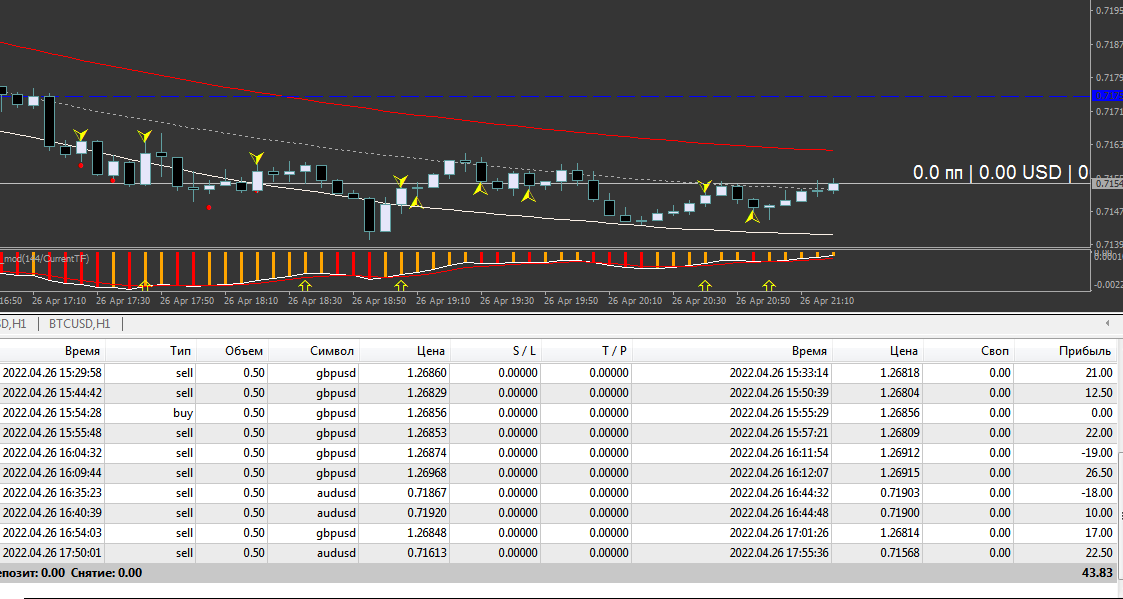
Task: Click the open price 0.71613
Action: [426, 553]
